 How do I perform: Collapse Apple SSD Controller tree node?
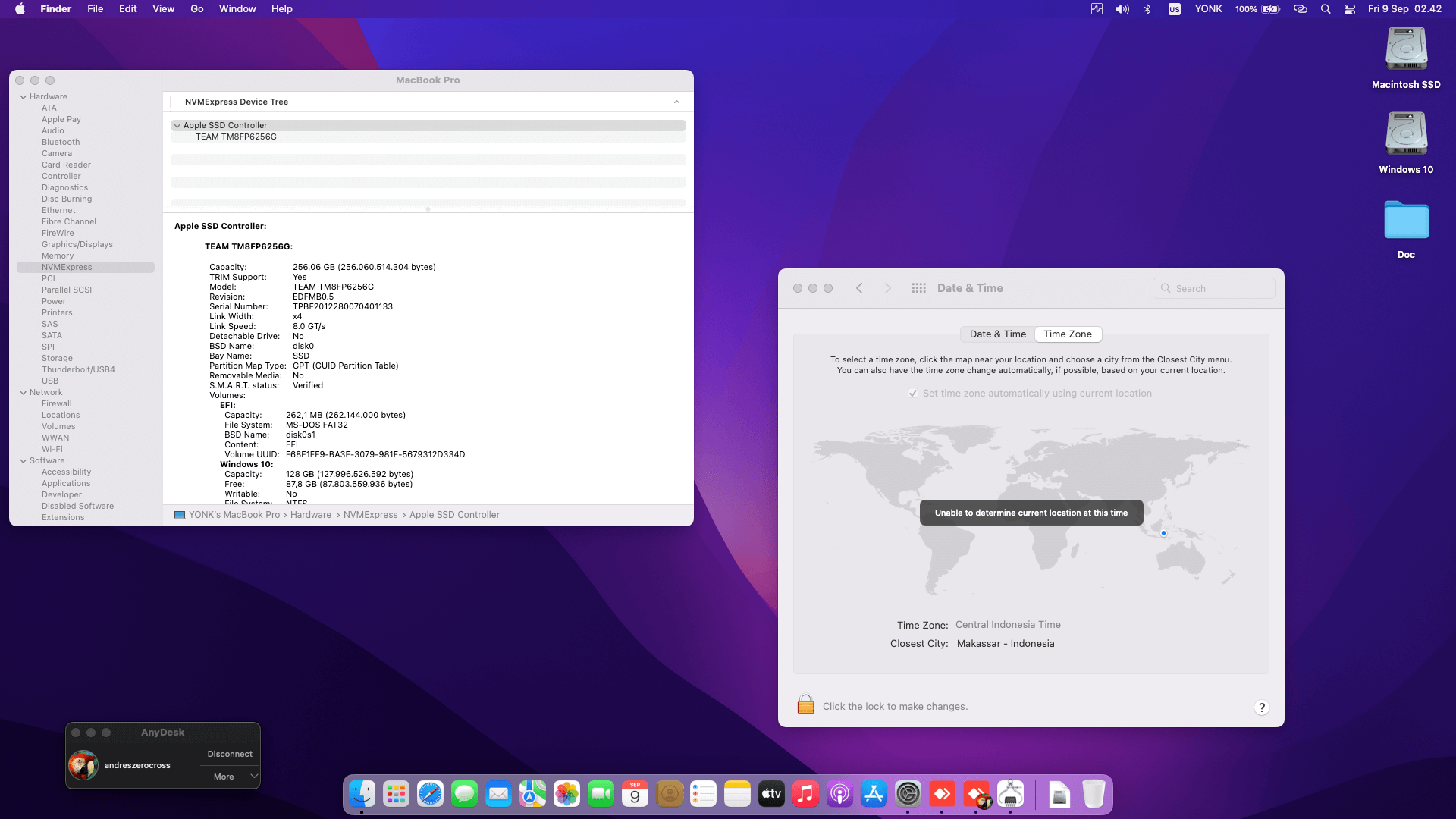pyautogui.click(x=177, y=126)
